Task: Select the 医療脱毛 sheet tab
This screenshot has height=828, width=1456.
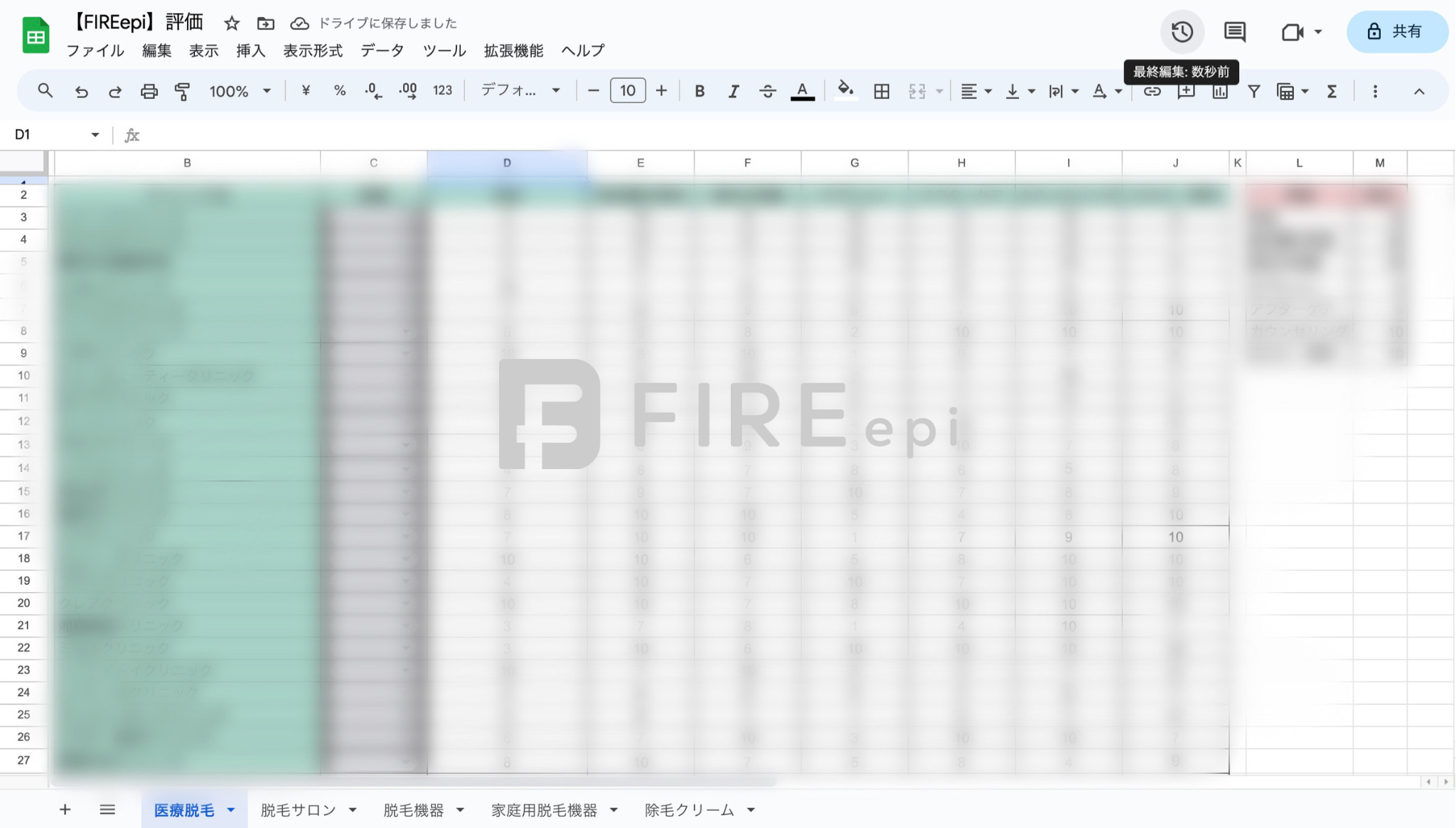Action: coord(184,810)
